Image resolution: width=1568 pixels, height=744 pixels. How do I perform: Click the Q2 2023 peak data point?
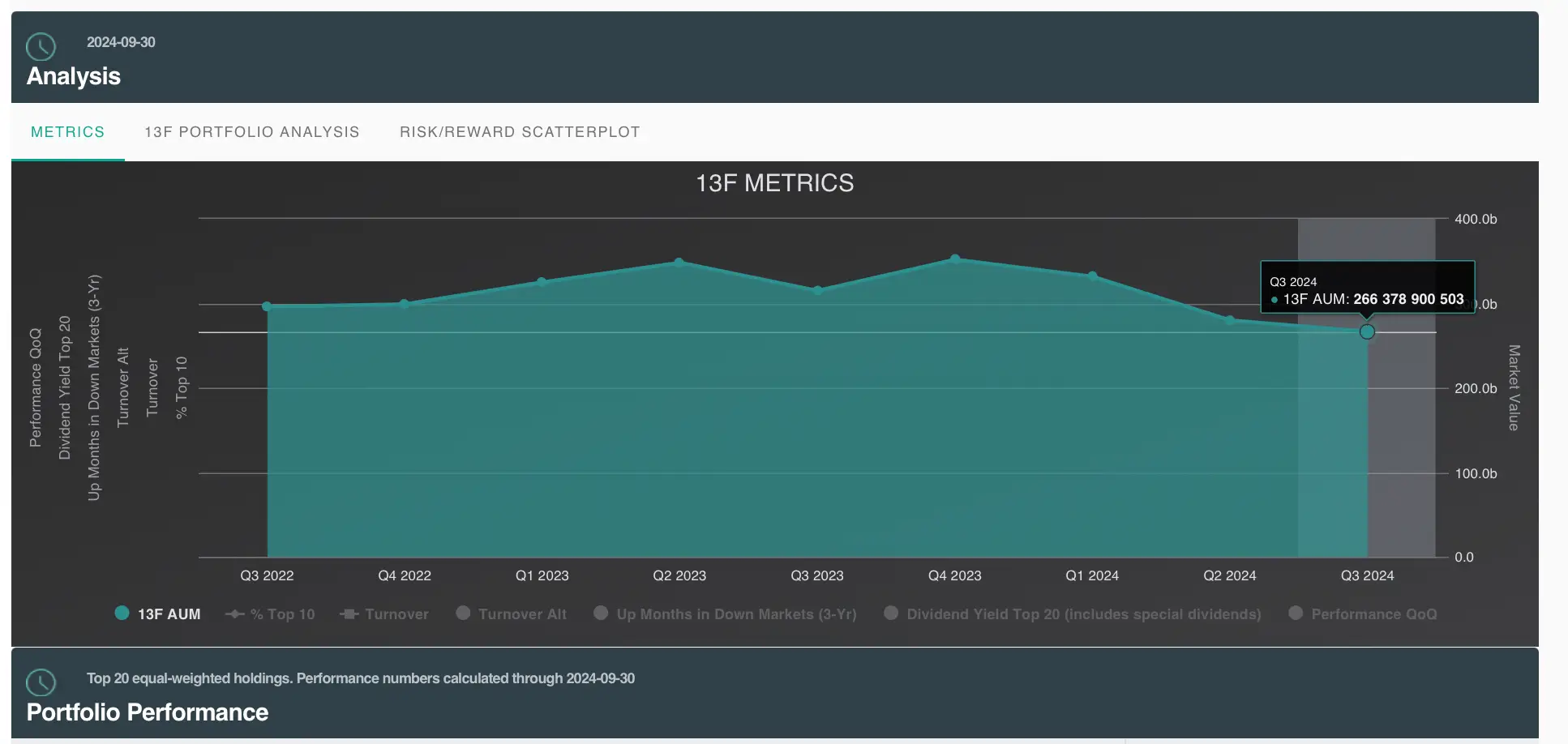[679, 263]
